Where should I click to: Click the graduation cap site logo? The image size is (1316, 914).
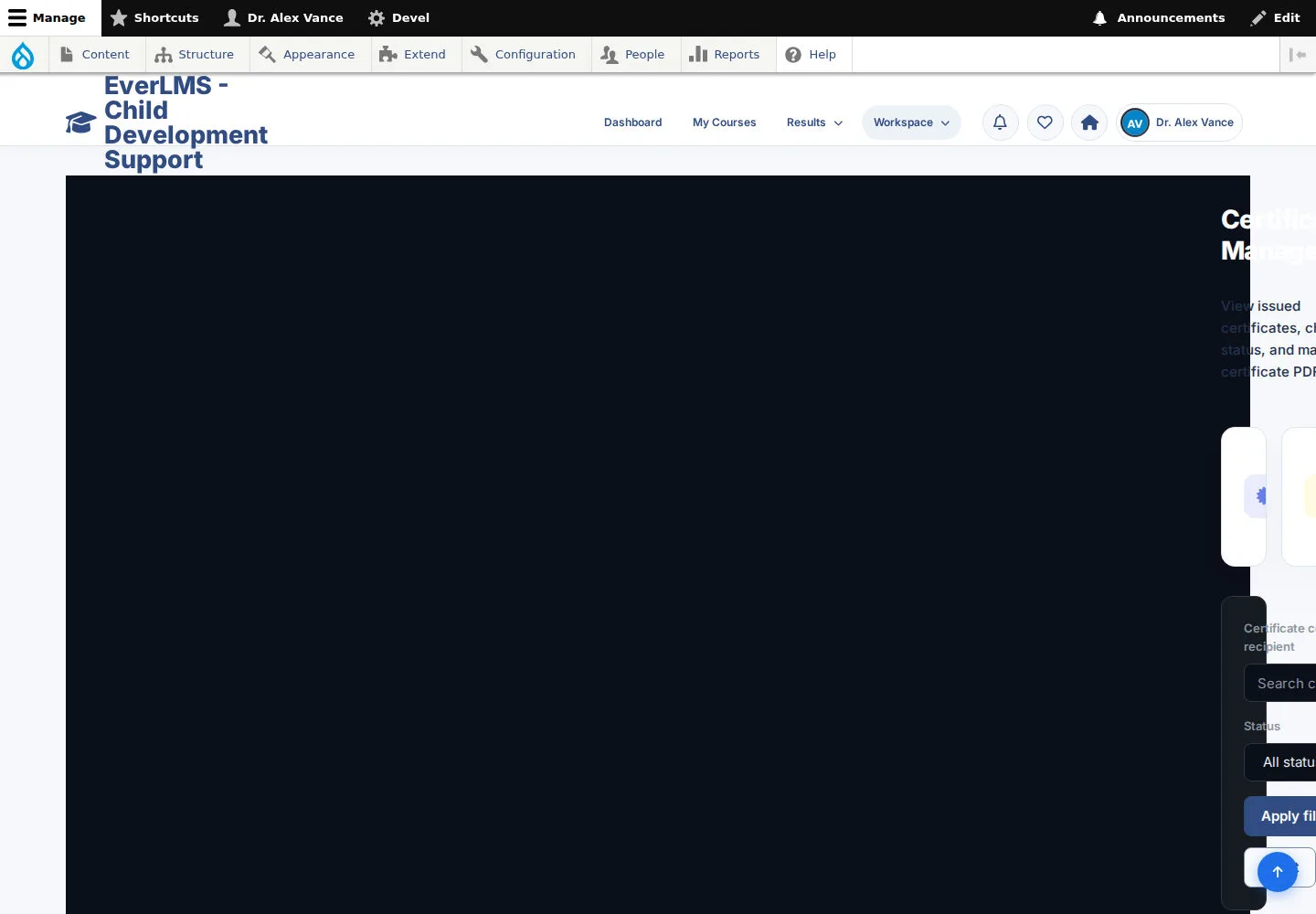80,122
